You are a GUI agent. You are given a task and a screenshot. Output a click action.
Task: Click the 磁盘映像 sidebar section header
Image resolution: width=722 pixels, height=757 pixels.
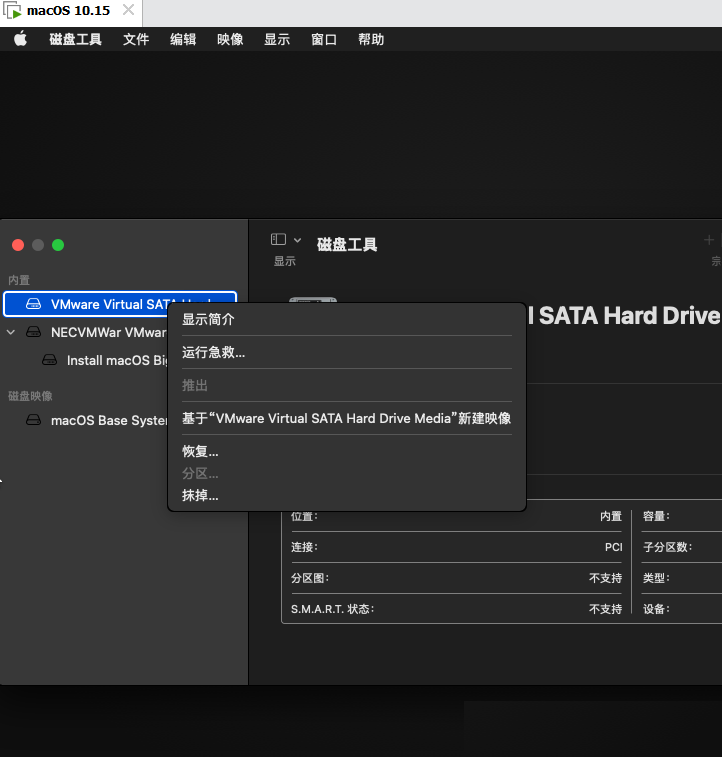(30, 396)
